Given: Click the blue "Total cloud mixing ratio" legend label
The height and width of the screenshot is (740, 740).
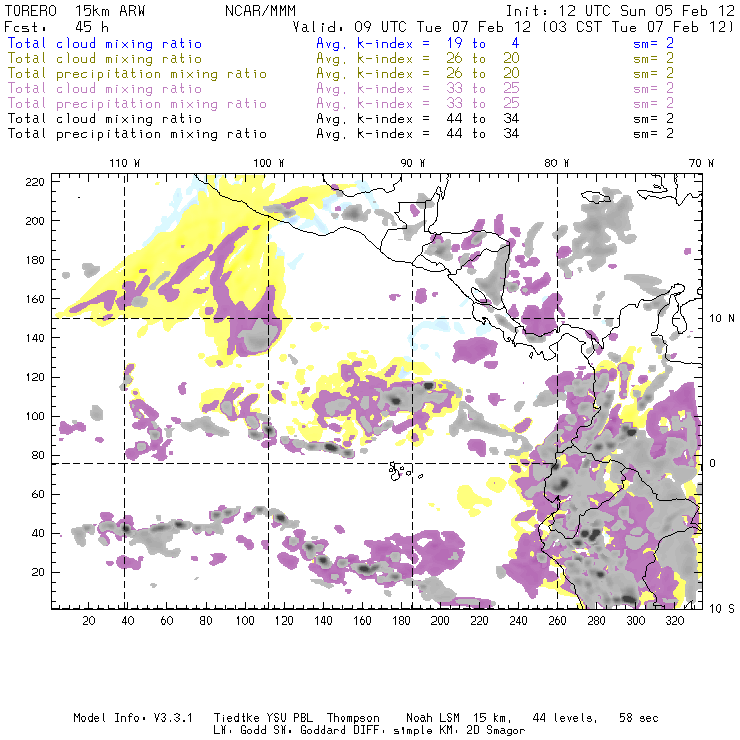Looking at the screenshot, I should point(105,44).
